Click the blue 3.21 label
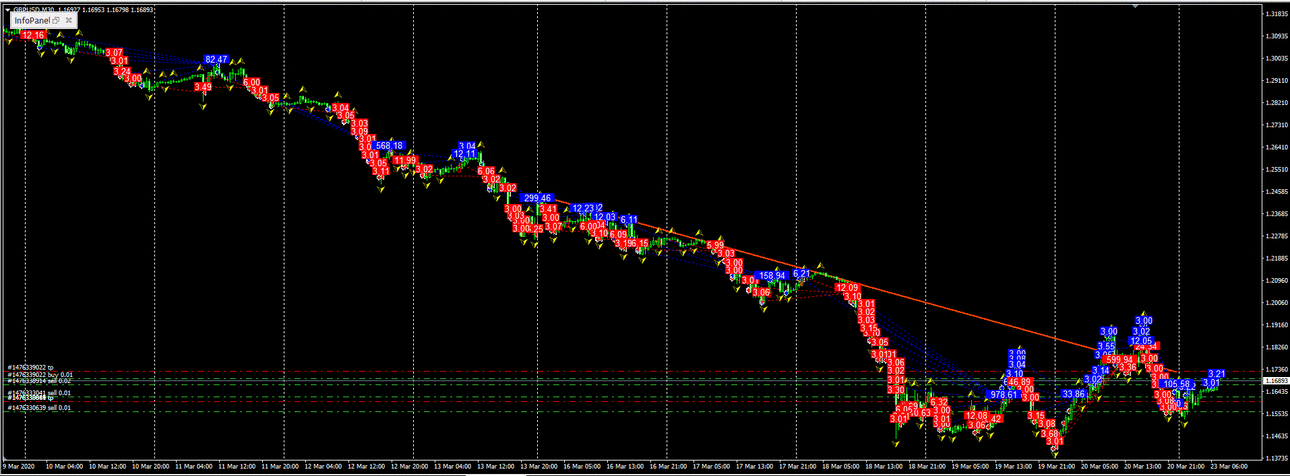Image resolution: width=1290 pixels, height=476 pixels. coord(1217,374)
